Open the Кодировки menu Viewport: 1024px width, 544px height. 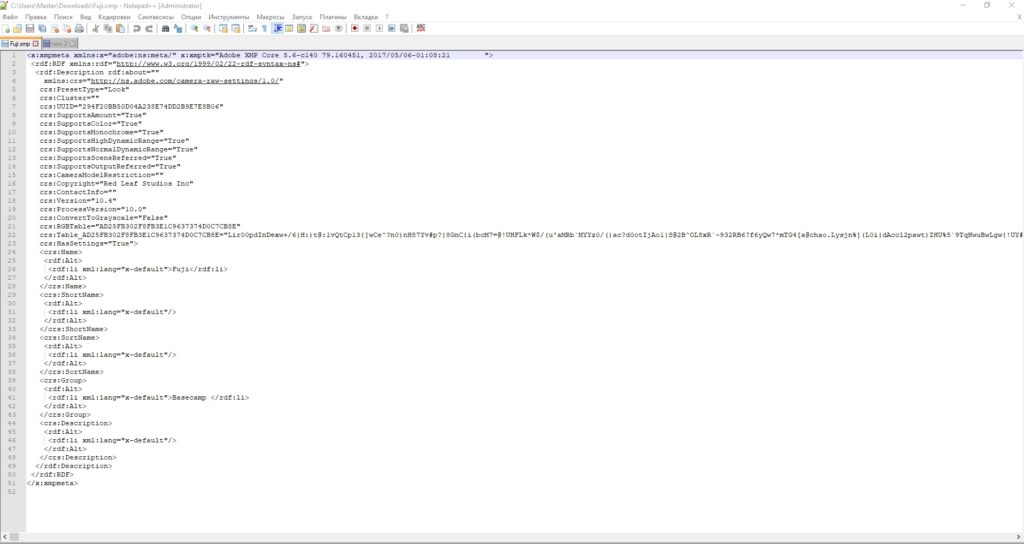tap(115, 17)
